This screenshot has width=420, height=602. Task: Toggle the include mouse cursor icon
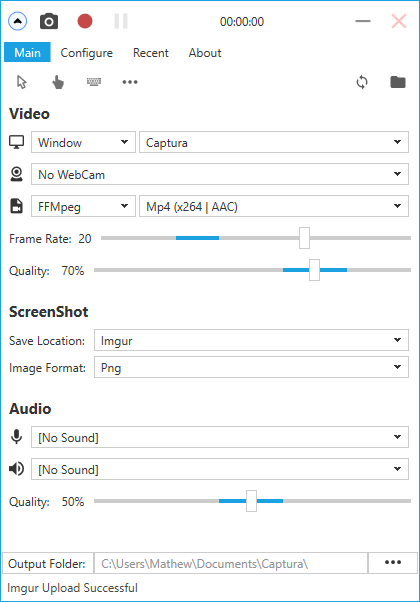[x=22, y=82]
